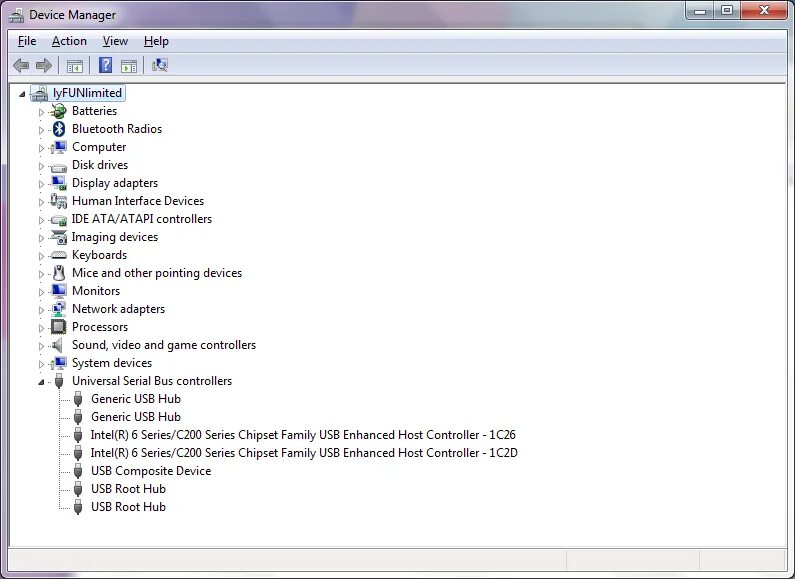The image size is (795, 579).
Task: Select the Computer category label
Action: [x=99, y=147]
